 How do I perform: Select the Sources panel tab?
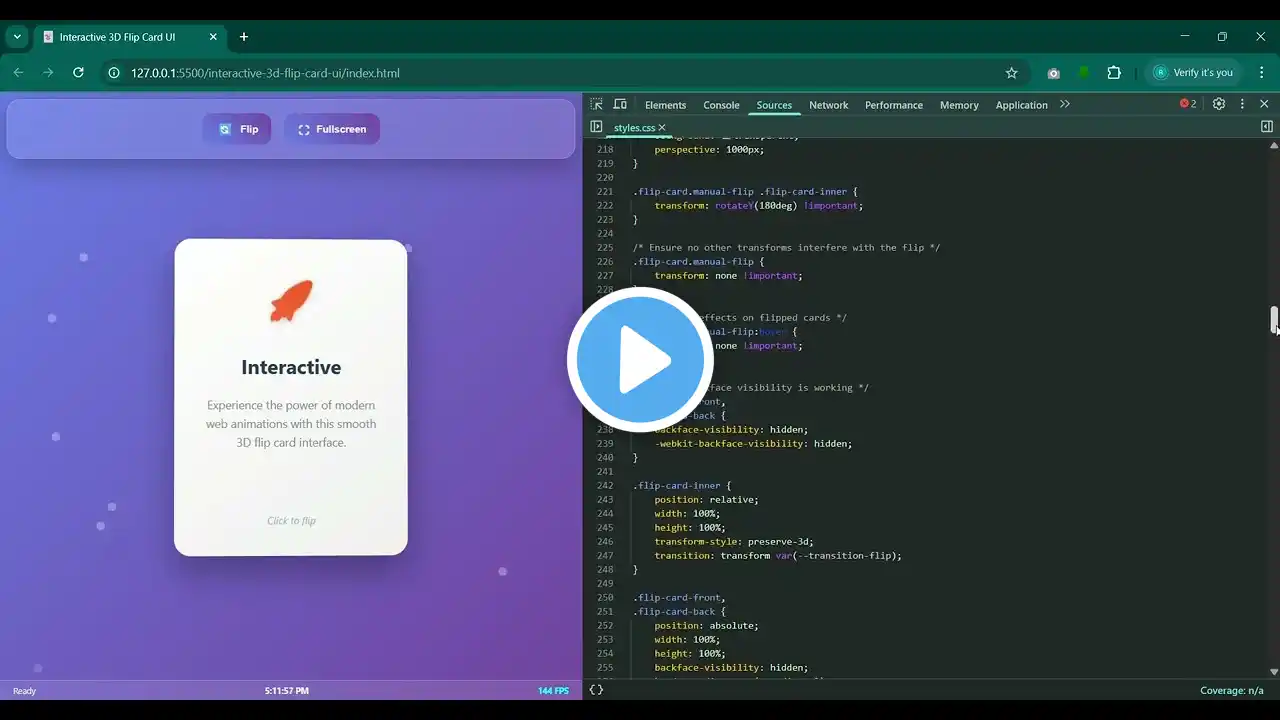(x=774, y=105)
